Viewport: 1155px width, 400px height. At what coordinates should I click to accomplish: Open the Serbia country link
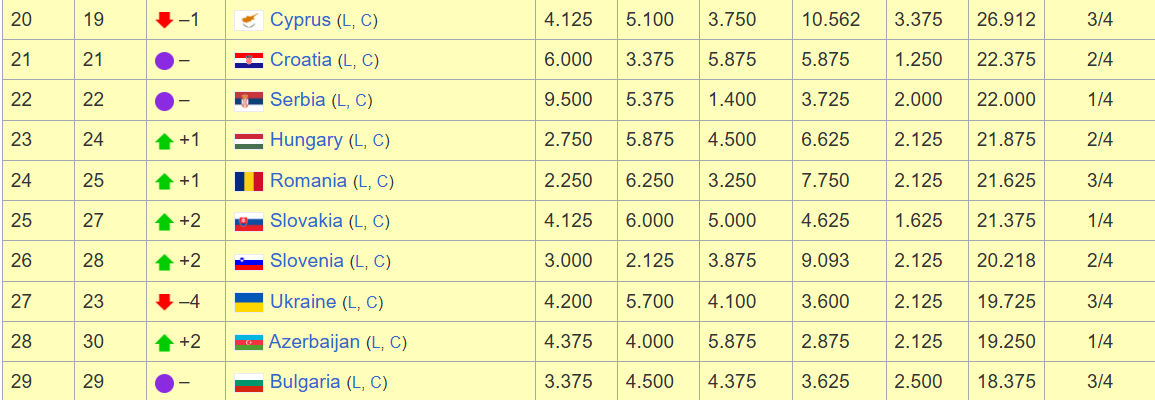[x=297, y=100]
